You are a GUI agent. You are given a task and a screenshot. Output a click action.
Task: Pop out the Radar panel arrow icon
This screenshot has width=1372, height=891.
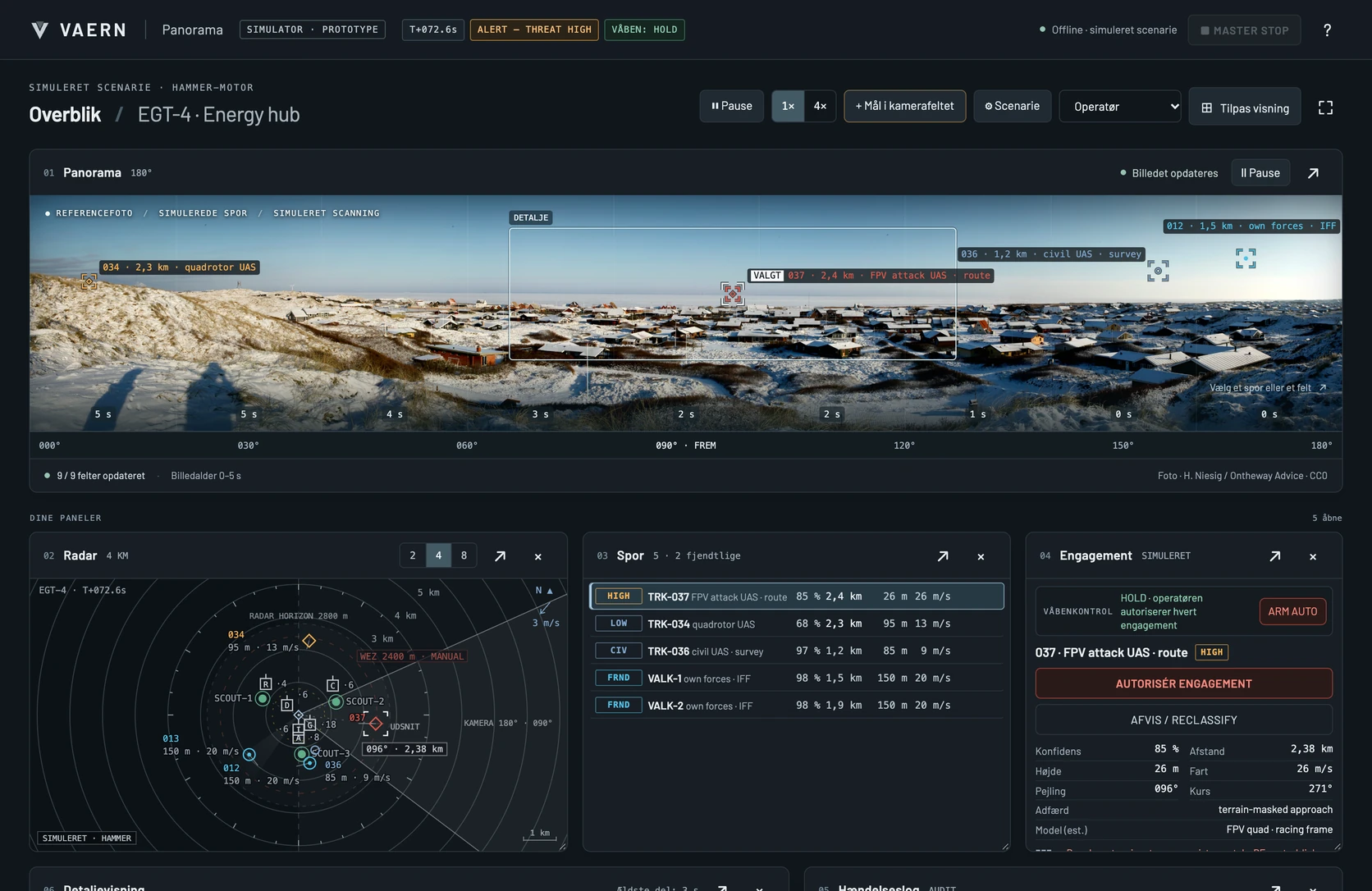500,556
